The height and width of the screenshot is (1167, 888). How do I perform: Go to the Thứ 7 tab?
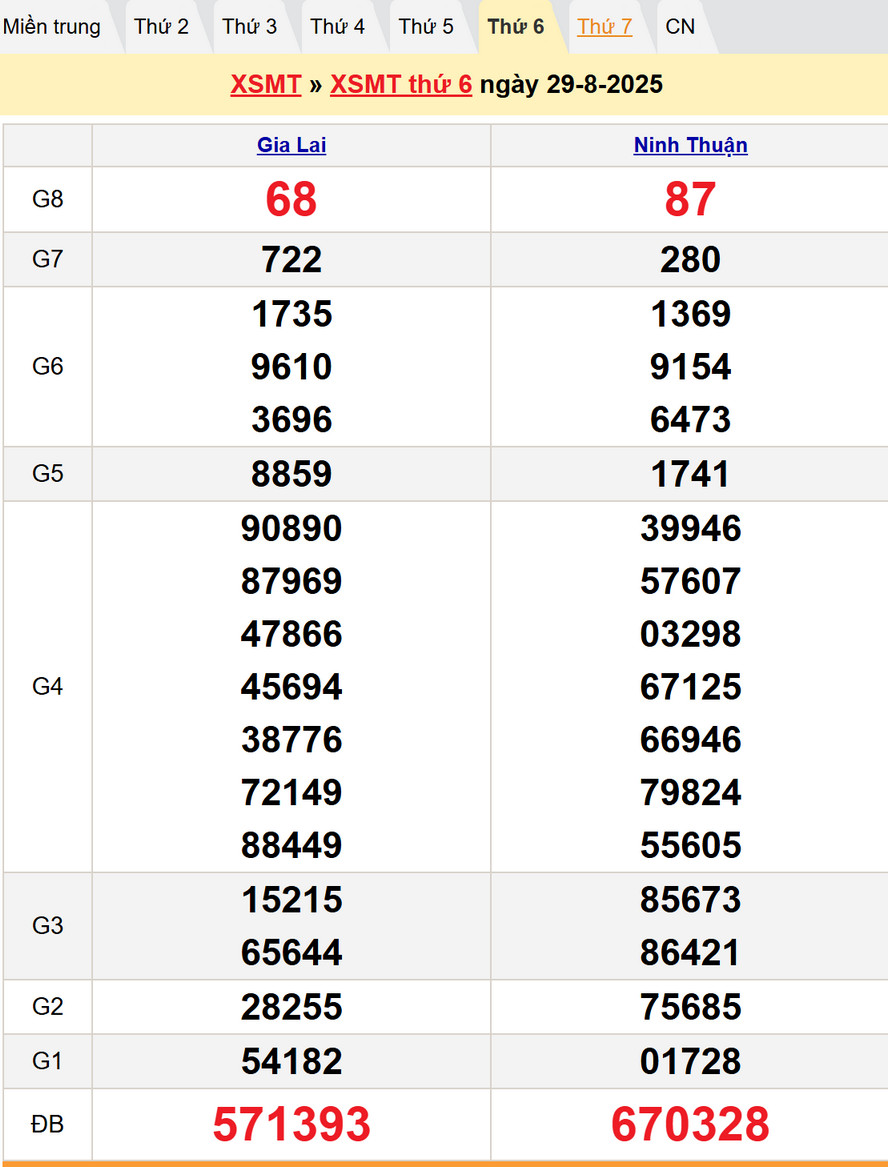(x=604, y=27)
